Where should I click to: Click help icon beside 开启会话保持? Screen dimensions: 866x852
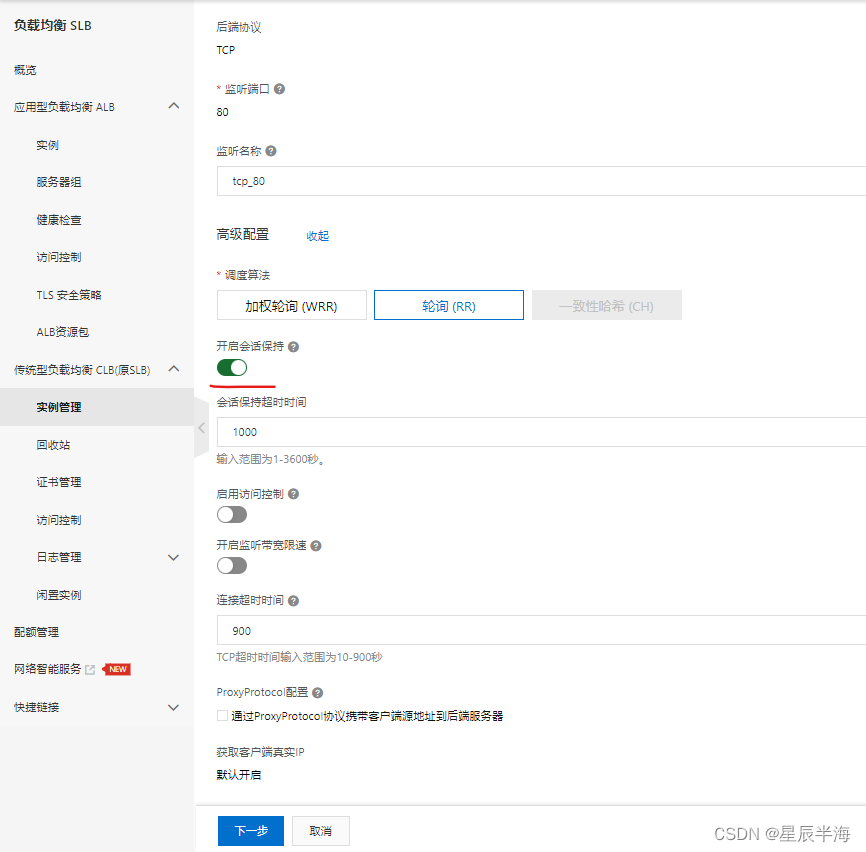293,347
